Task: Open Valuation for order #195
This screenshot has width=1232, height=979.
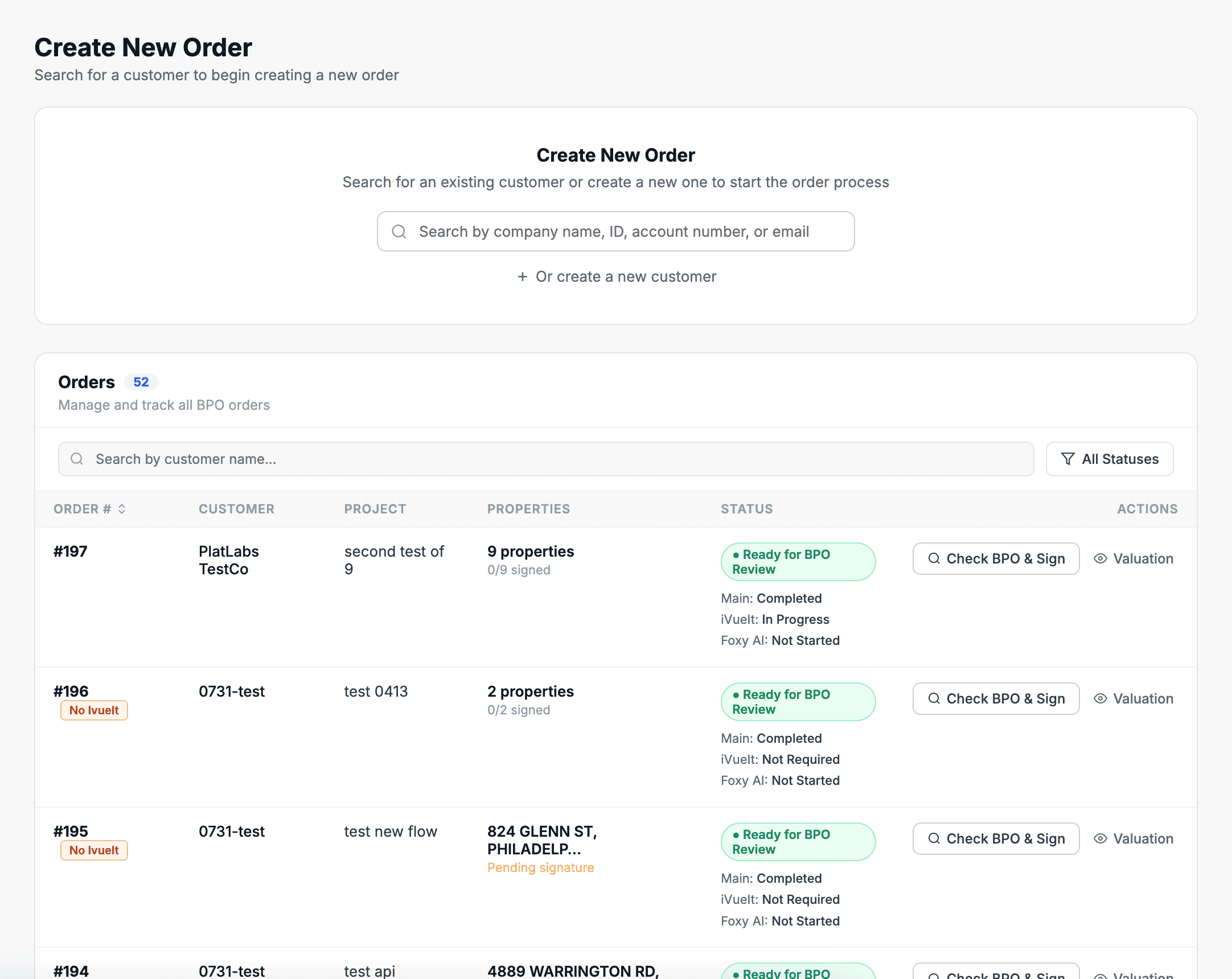Action: point(1134,838)
